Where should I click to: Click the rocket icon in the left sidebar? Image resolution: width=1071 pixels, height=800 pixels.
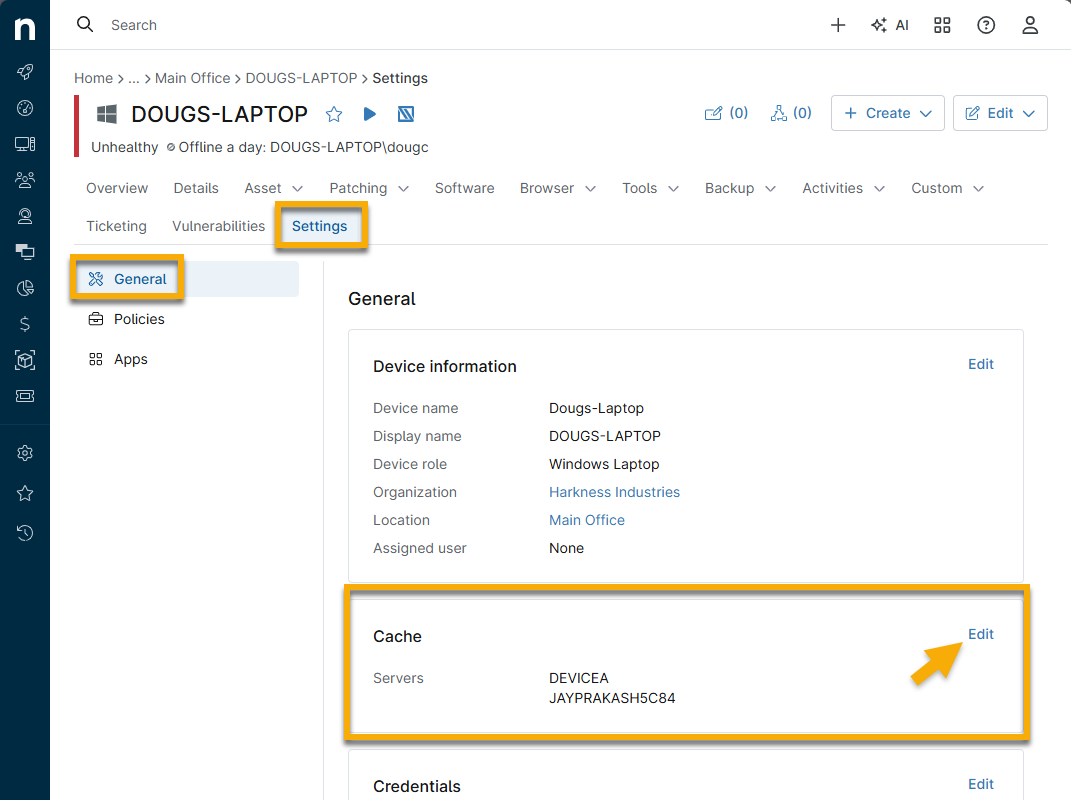[x=25, y=72]
